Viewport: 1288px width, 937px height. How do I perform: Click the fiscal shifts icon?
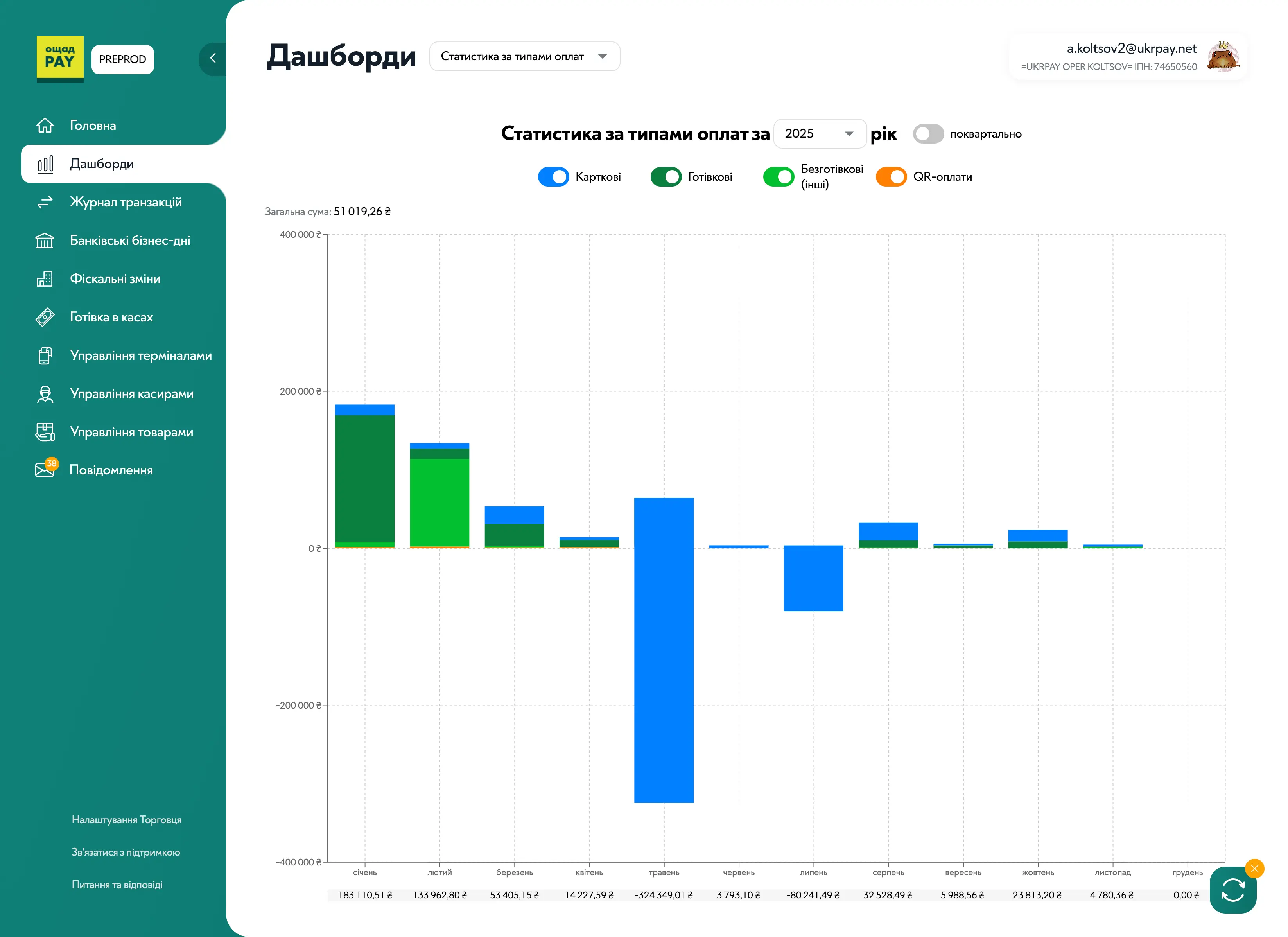tap(45, 279)
